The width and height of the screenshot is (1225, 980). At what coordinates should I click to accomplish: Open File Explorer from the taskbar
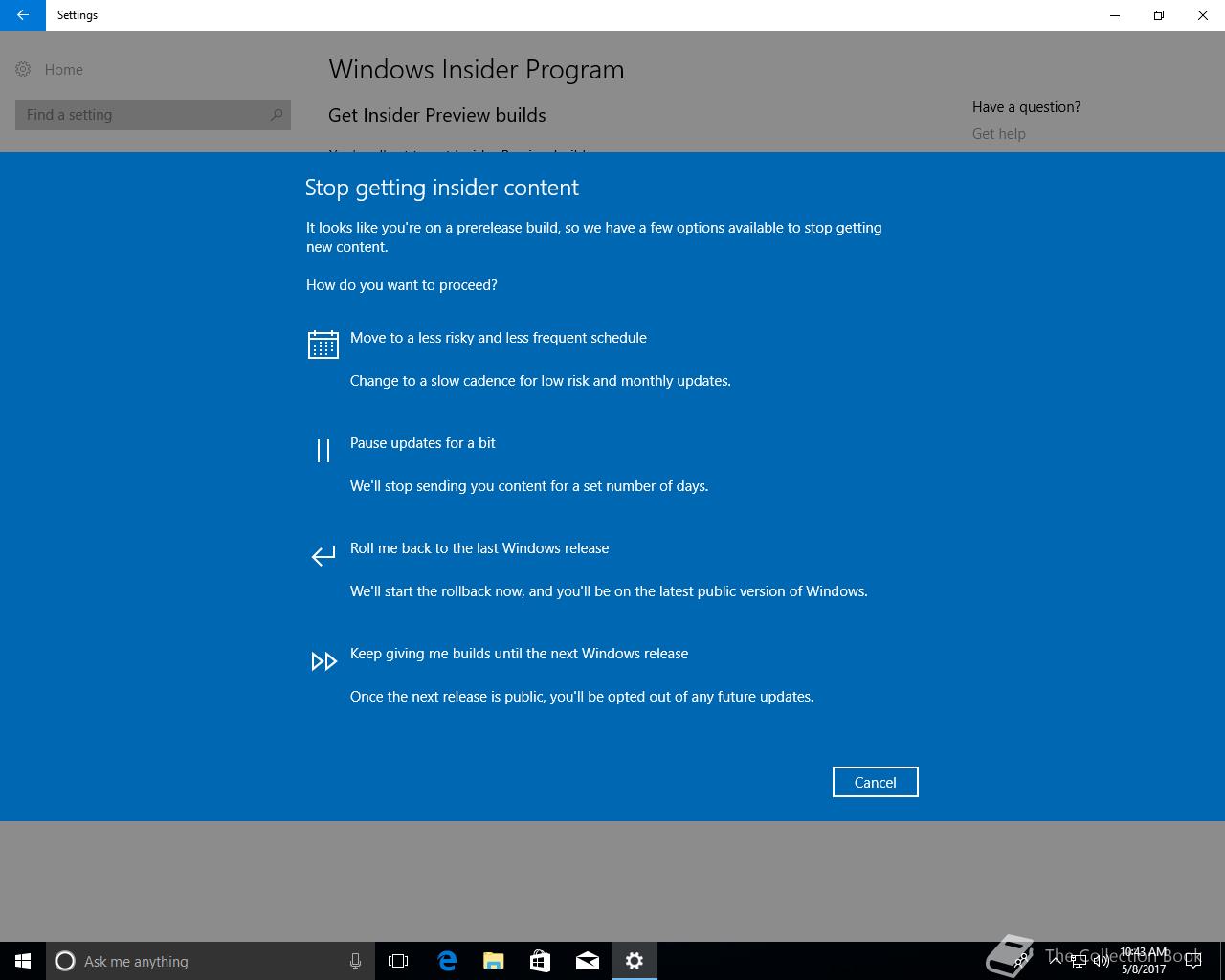[x=494, y=961]
